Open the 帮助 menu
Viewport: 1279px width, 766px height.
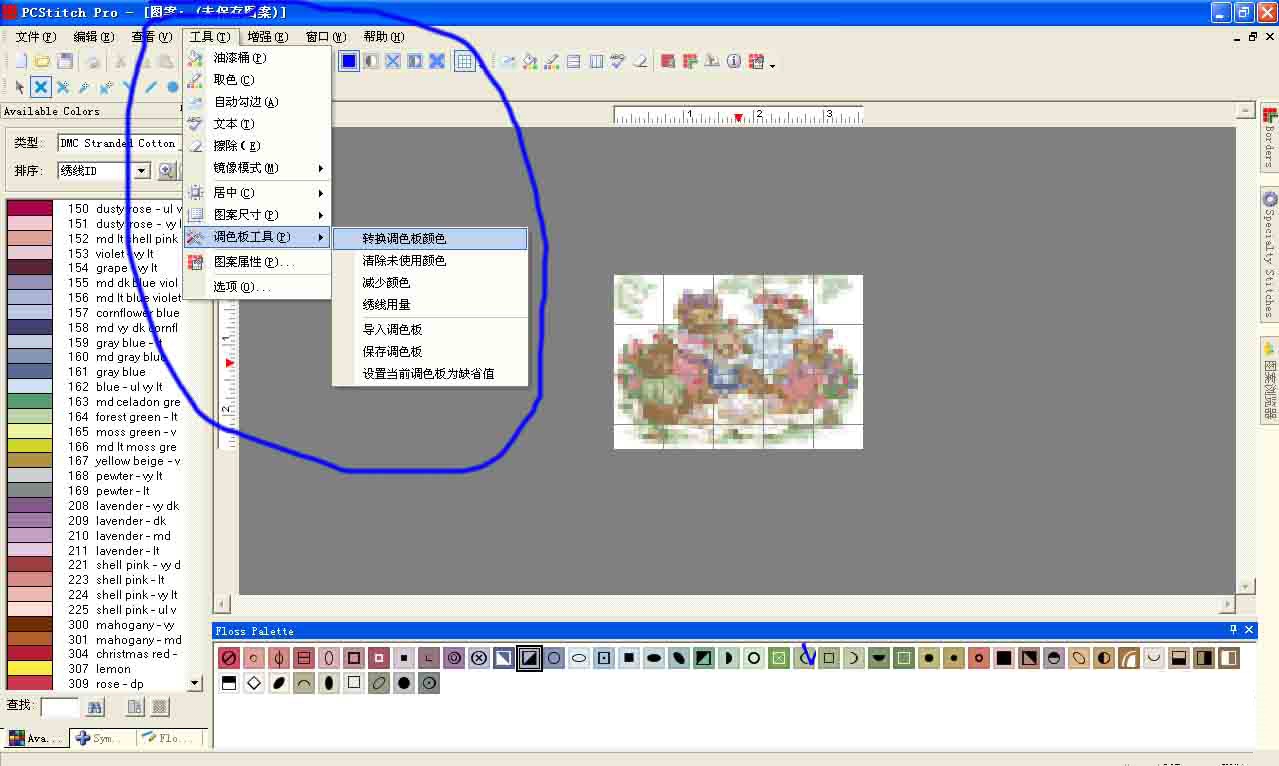382,36
